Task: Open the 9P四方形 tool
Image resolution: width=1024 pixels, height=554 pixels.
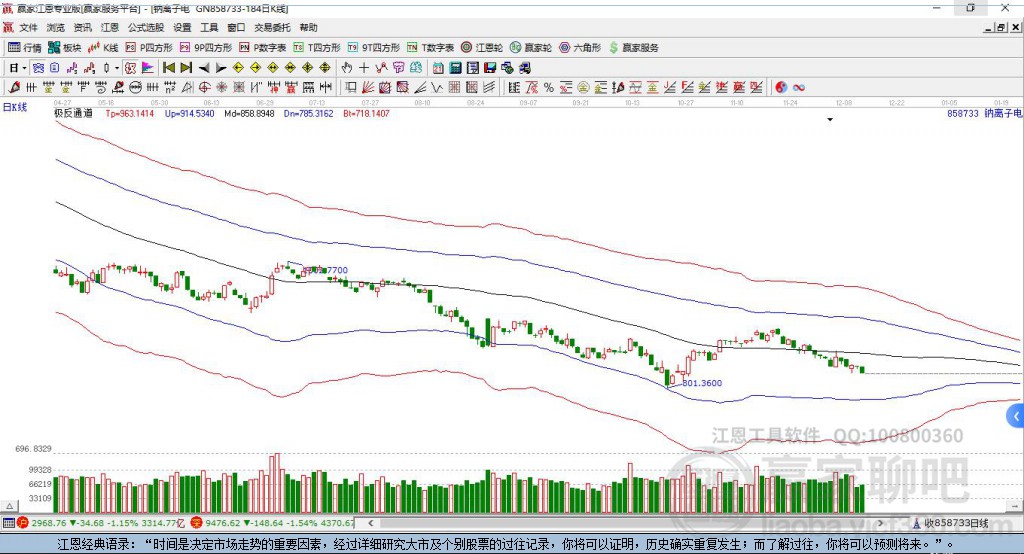Action: (206, 48)
